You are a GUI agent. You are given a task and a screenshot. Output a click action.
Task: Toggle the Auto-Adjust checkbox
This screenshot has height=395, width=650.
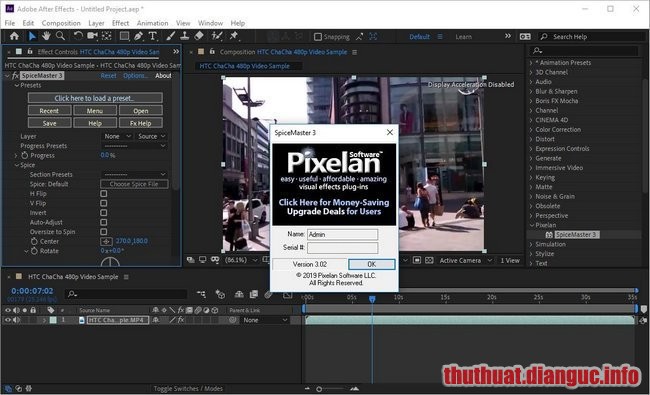(x=104, y=222)
